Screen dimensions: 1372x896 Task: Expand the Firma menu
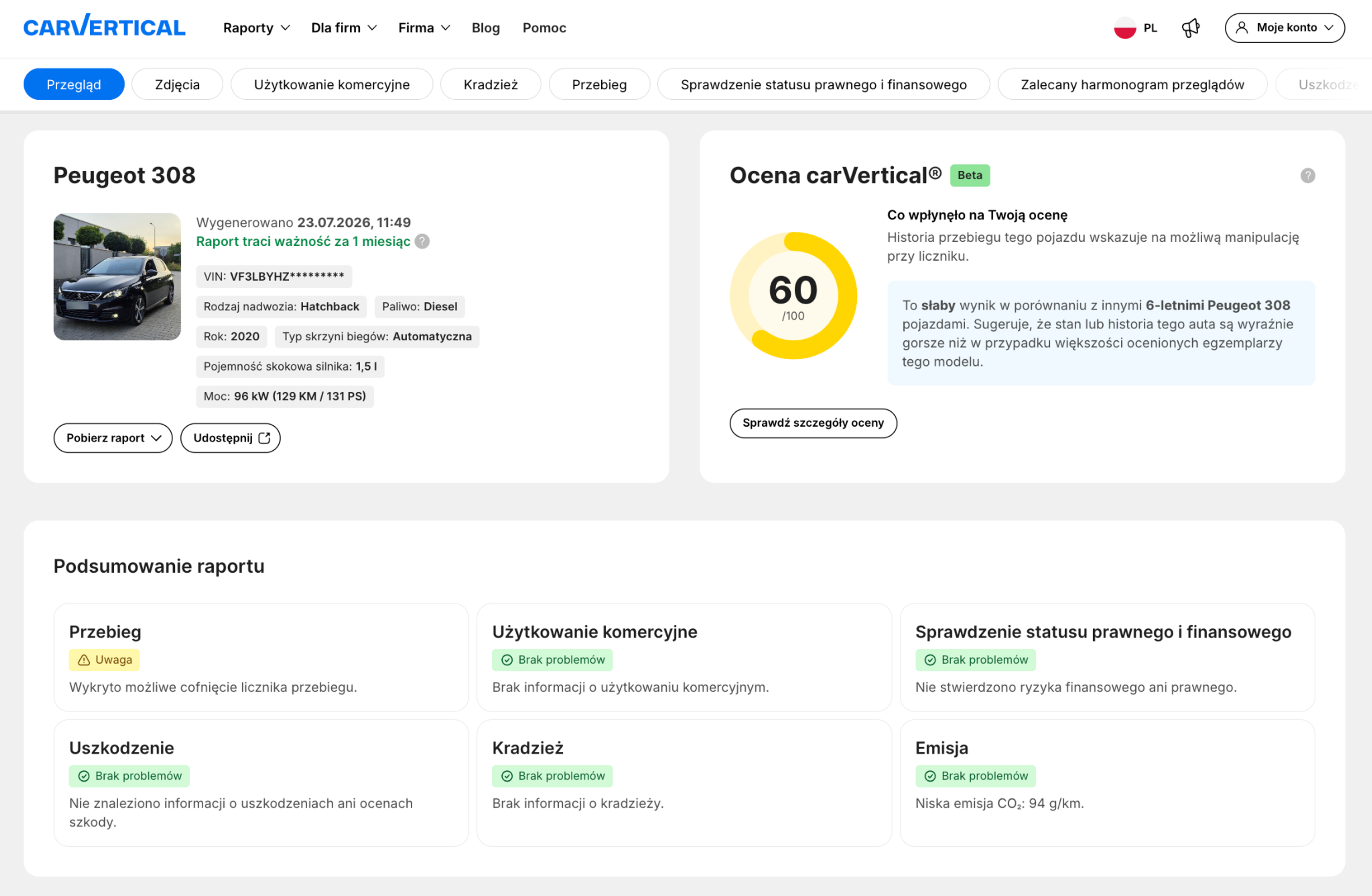[424, 27]
